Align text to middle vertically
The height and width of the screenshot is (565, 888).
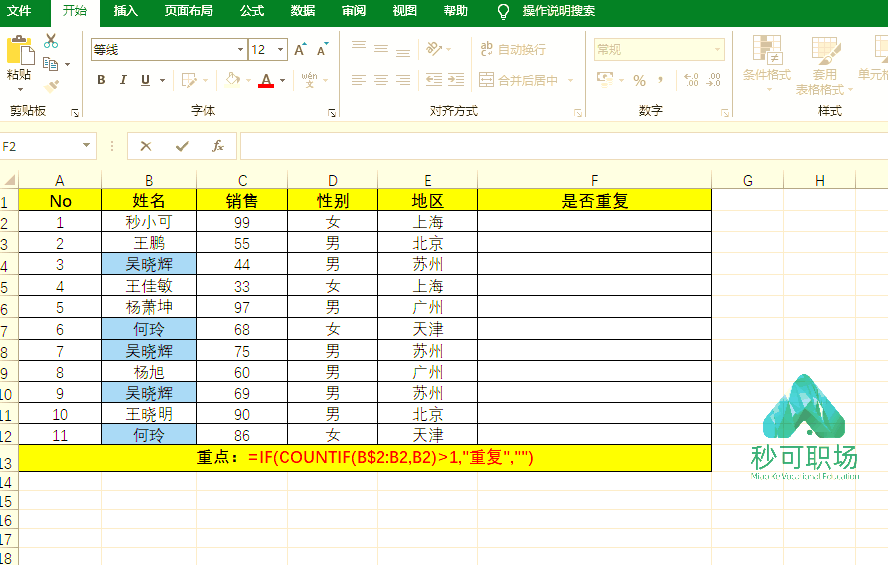pyautogui.click(x=381, y=49)
